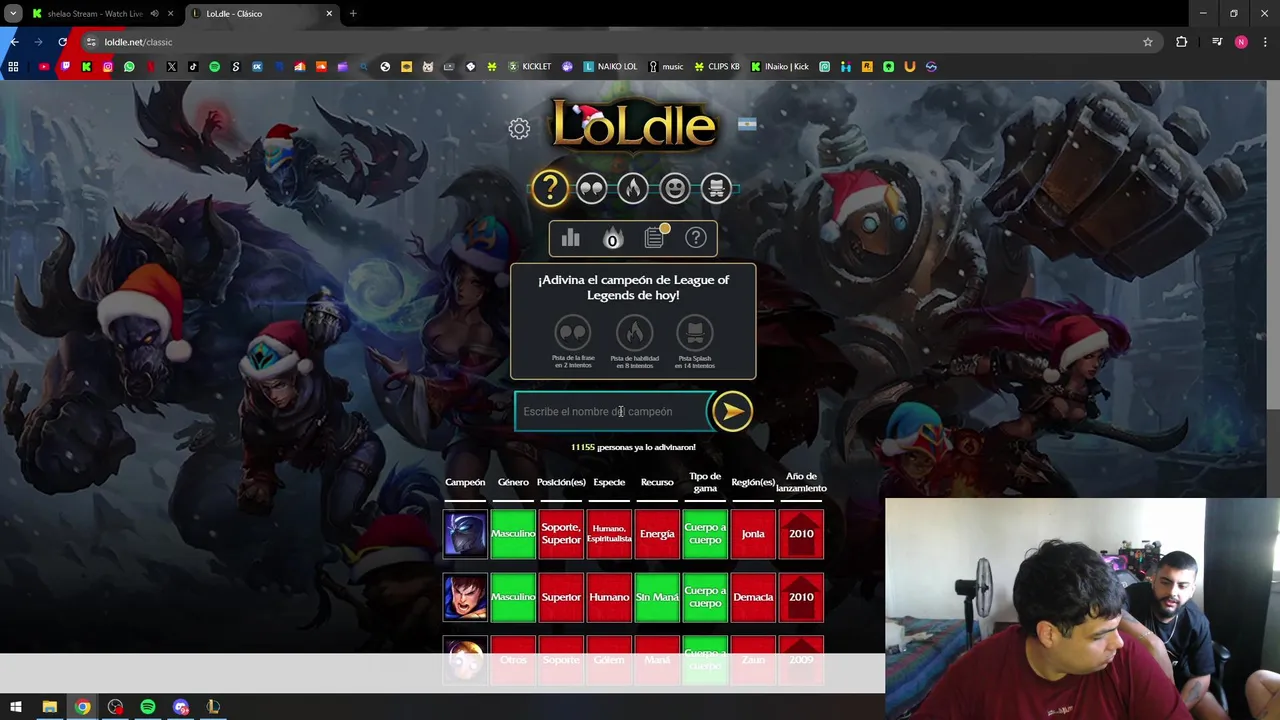The height and width of the screenshot is (720, 1280).
Task: Open WhatsApp bookmark
Action: 129,67
